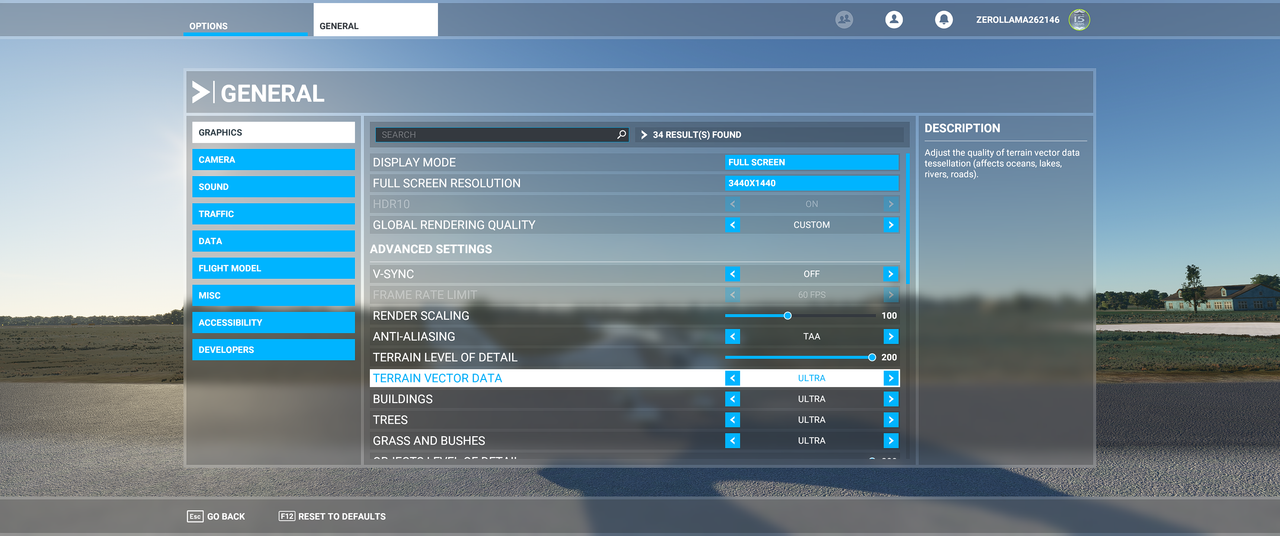Select the DATA category
Image resolution: width=1280 pixels, height=536 pixels.
tap(273, 241)
